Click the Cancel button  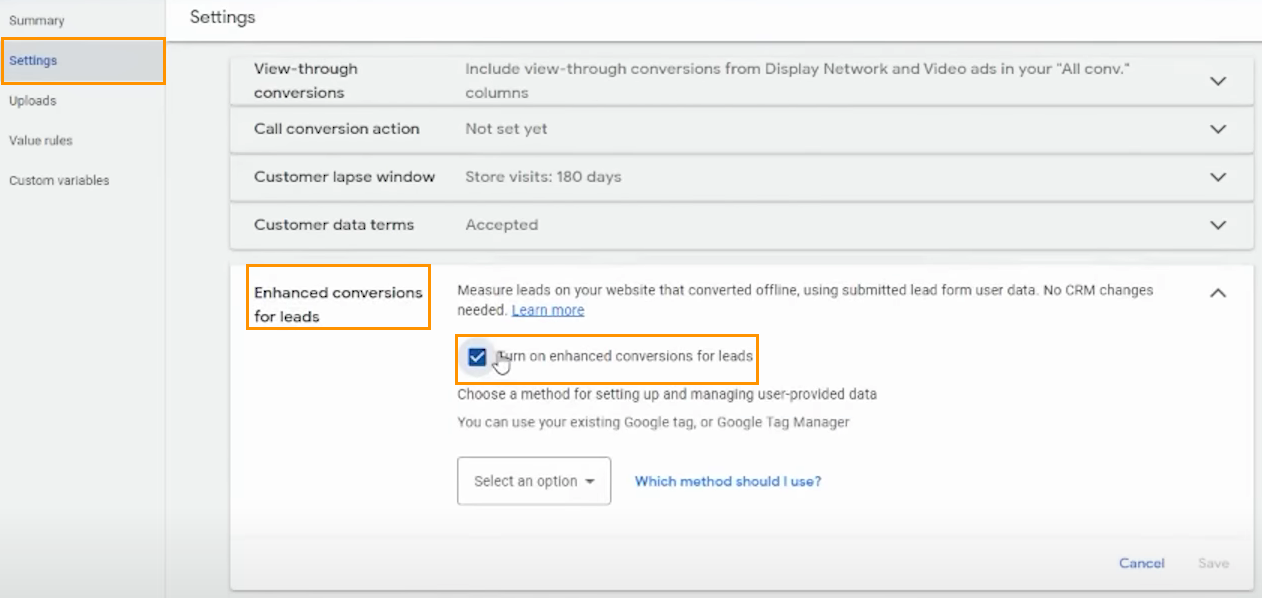pos(1142,563)
